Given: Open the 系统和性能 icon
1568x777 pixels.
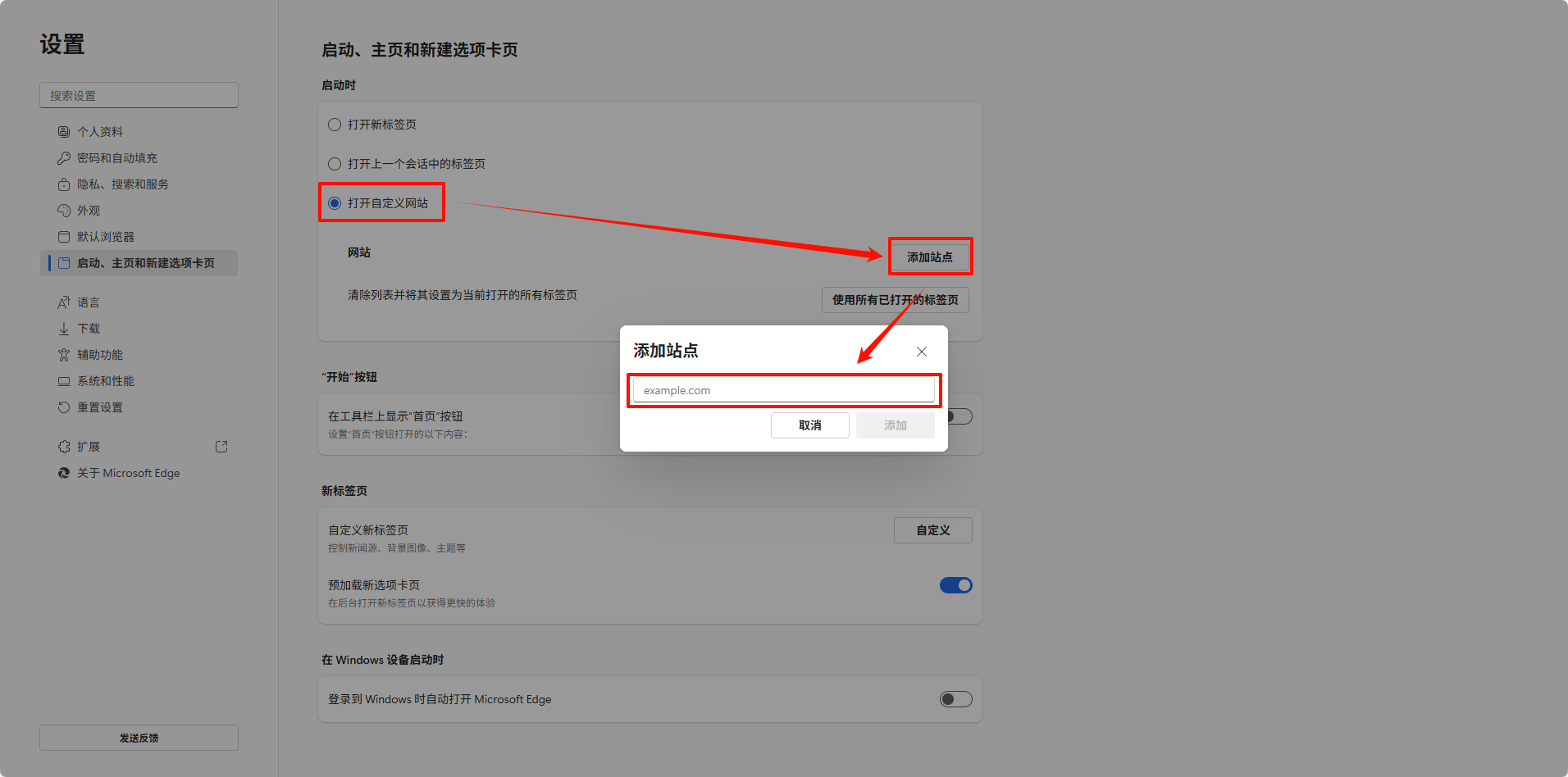Looking at the screenshot, I should coord(64,380).
